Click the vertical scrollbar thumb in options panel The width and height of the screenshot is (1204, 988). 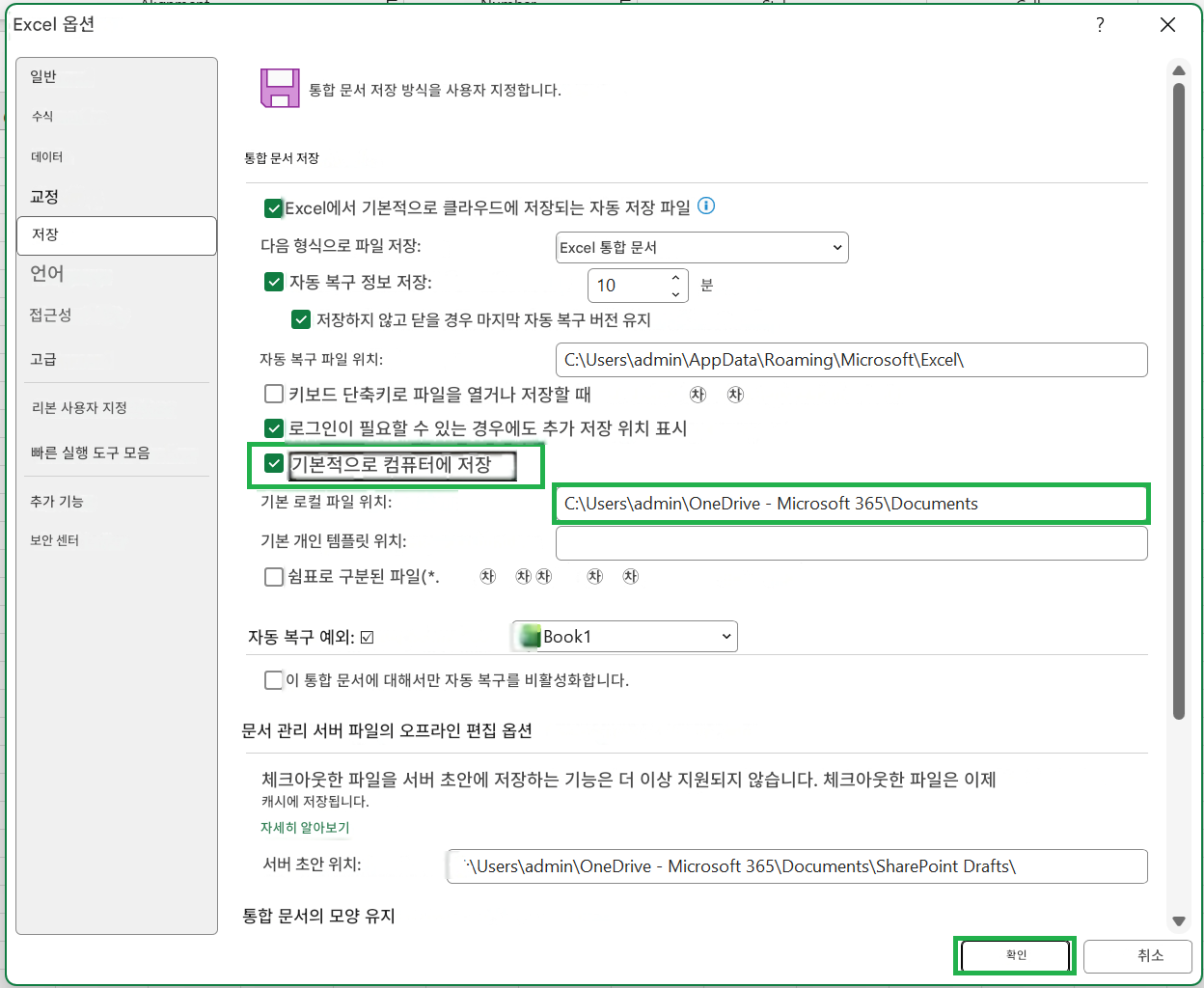point(1178,400)
